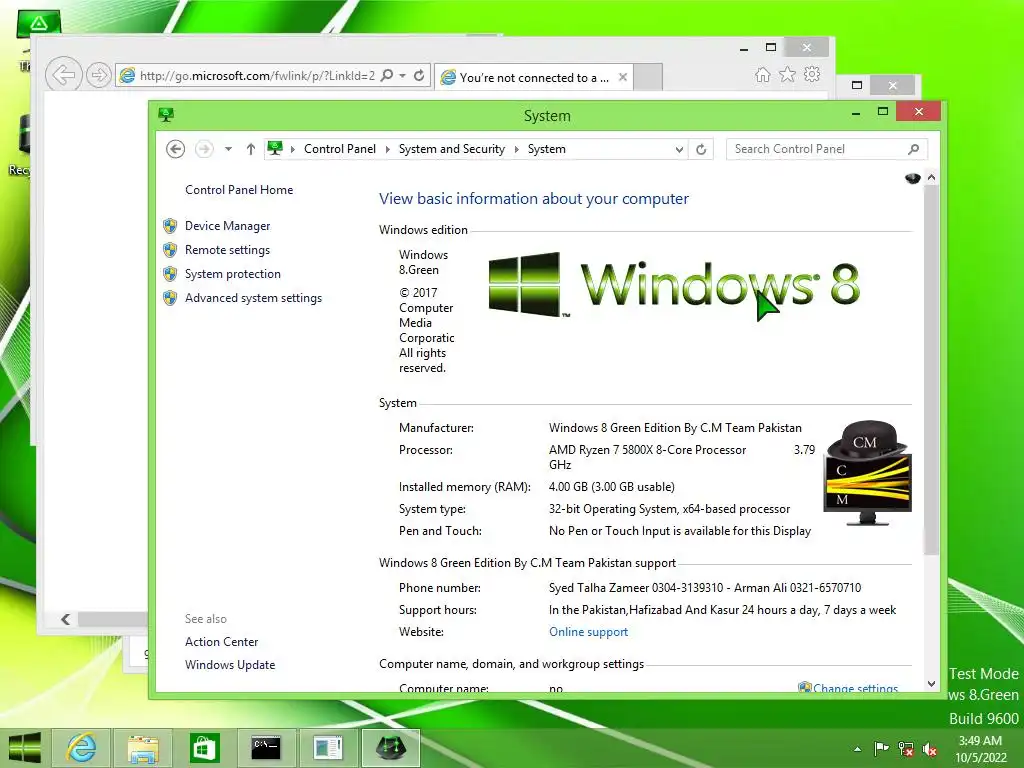Show hidden tray icons arrow
The image size is (1024, 768).
click(857, 749)
